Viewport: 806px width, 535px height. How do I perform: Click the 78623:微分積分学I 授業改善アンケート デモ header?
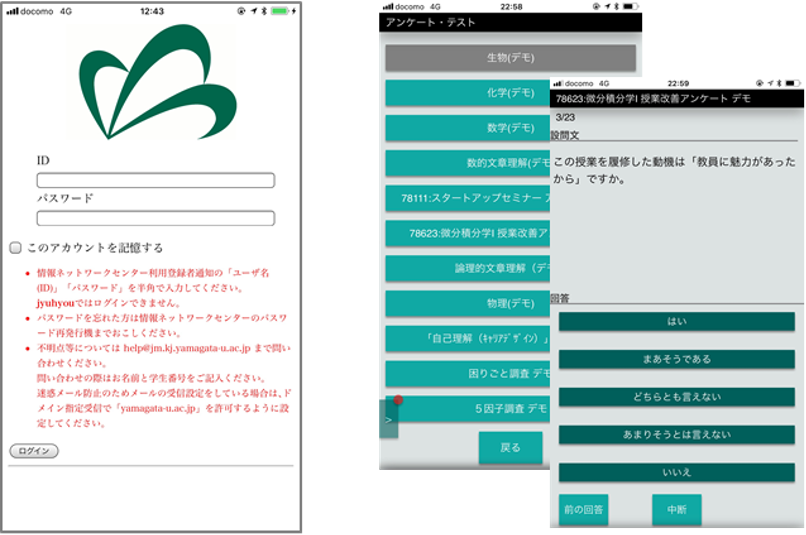(676, 99)
